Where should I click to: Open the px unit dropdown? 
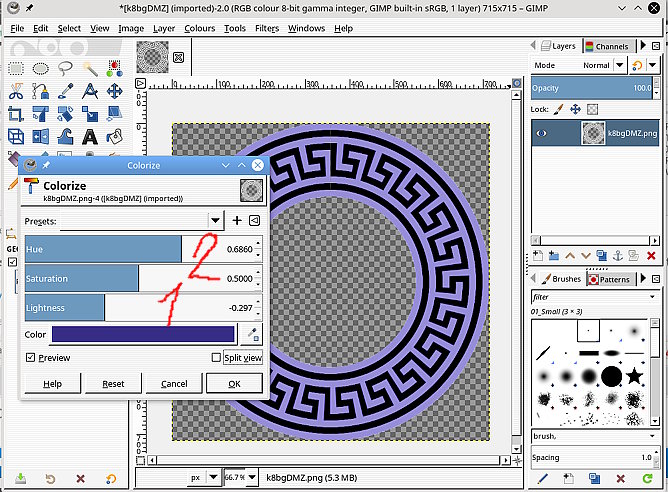click(x=213, y=478)
